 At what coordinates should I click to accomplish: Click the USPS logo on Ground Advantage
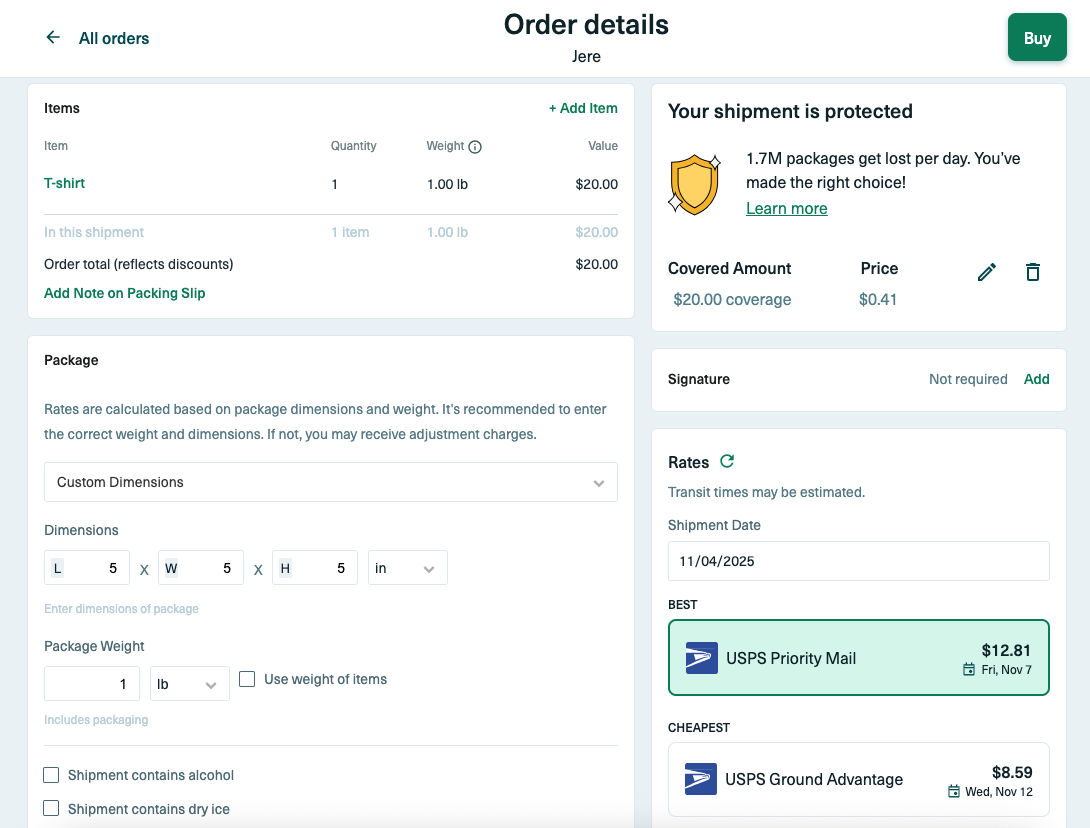701,779
